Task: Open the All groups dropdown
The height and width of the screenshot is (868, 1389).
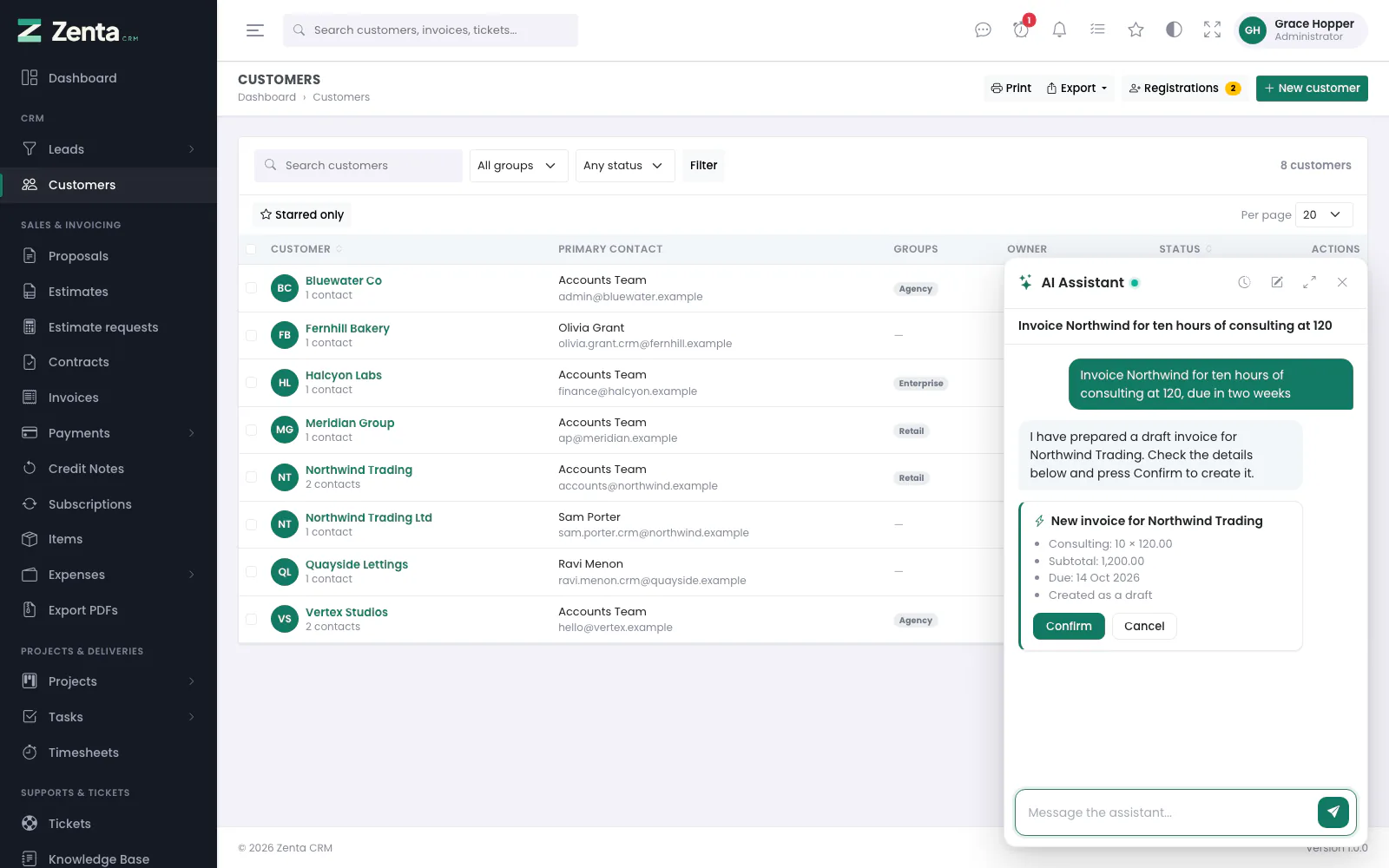Action: tap(519, 166)
